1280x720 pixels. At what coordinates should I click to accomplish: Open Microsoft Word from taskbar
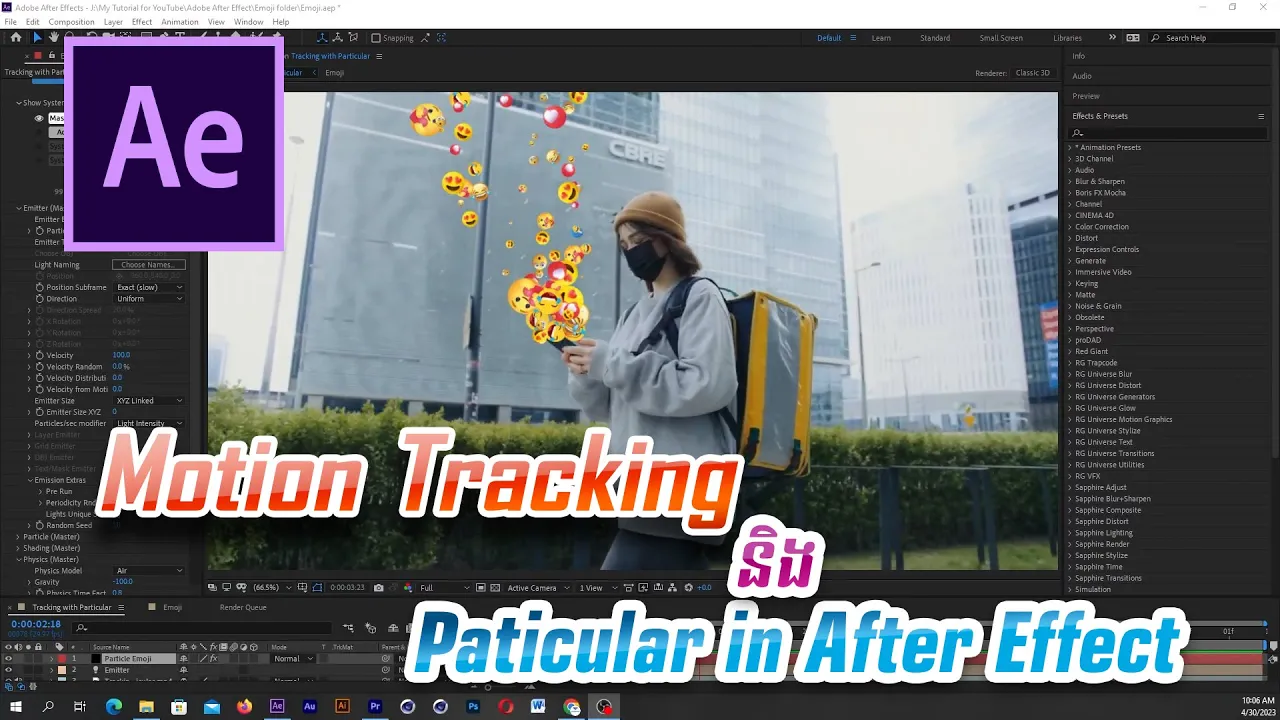tap(538, 706)
